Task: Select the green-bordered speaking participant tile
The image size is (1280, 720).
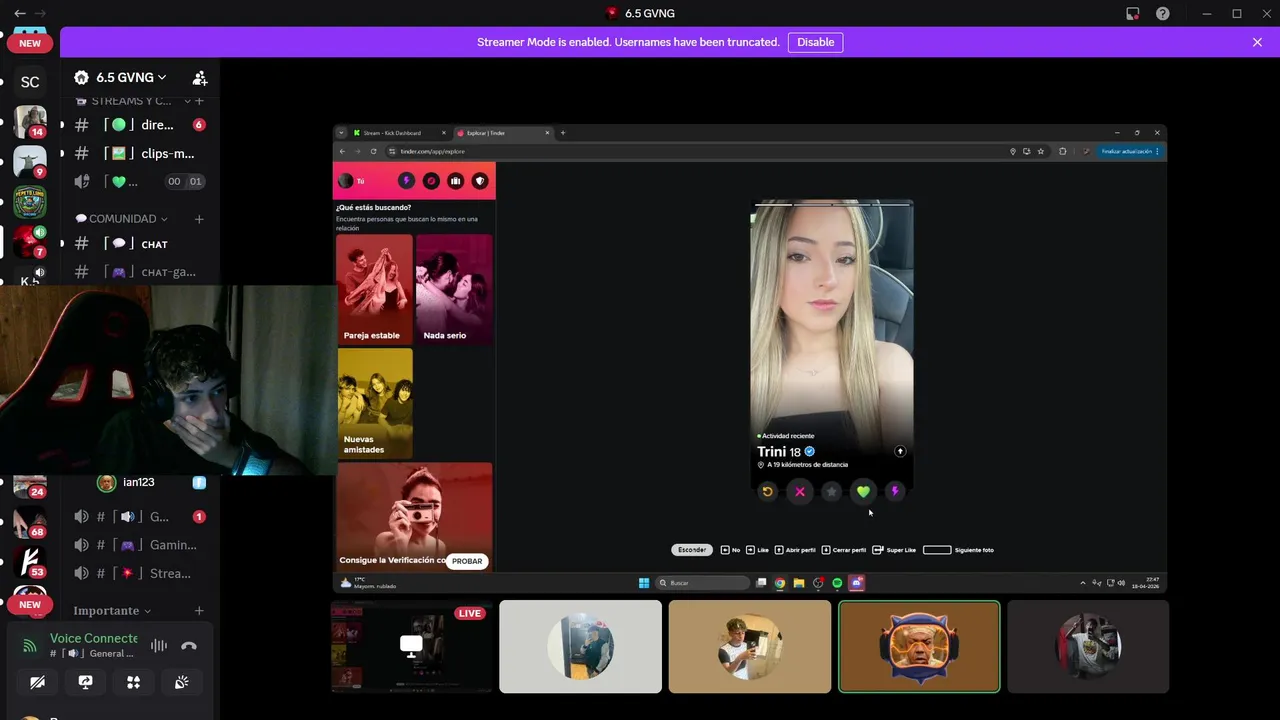Action: point(919,646)
